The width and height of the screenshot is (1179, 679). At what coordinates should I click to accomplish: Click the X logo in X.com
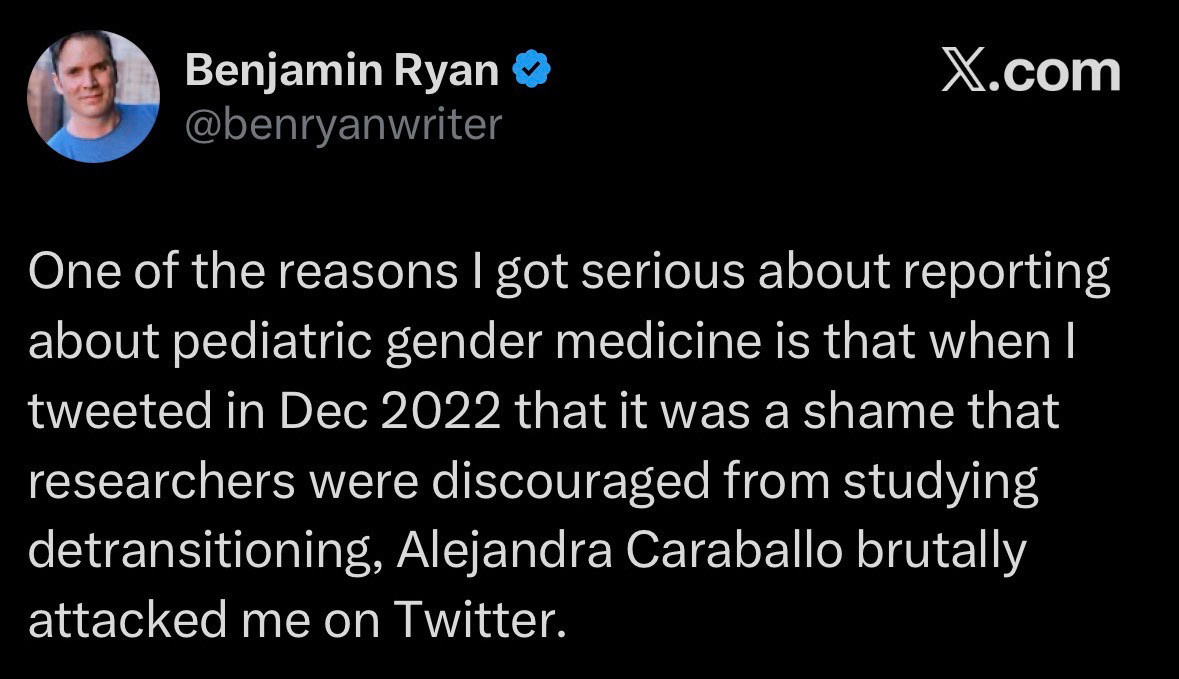[x=965, y=72]
